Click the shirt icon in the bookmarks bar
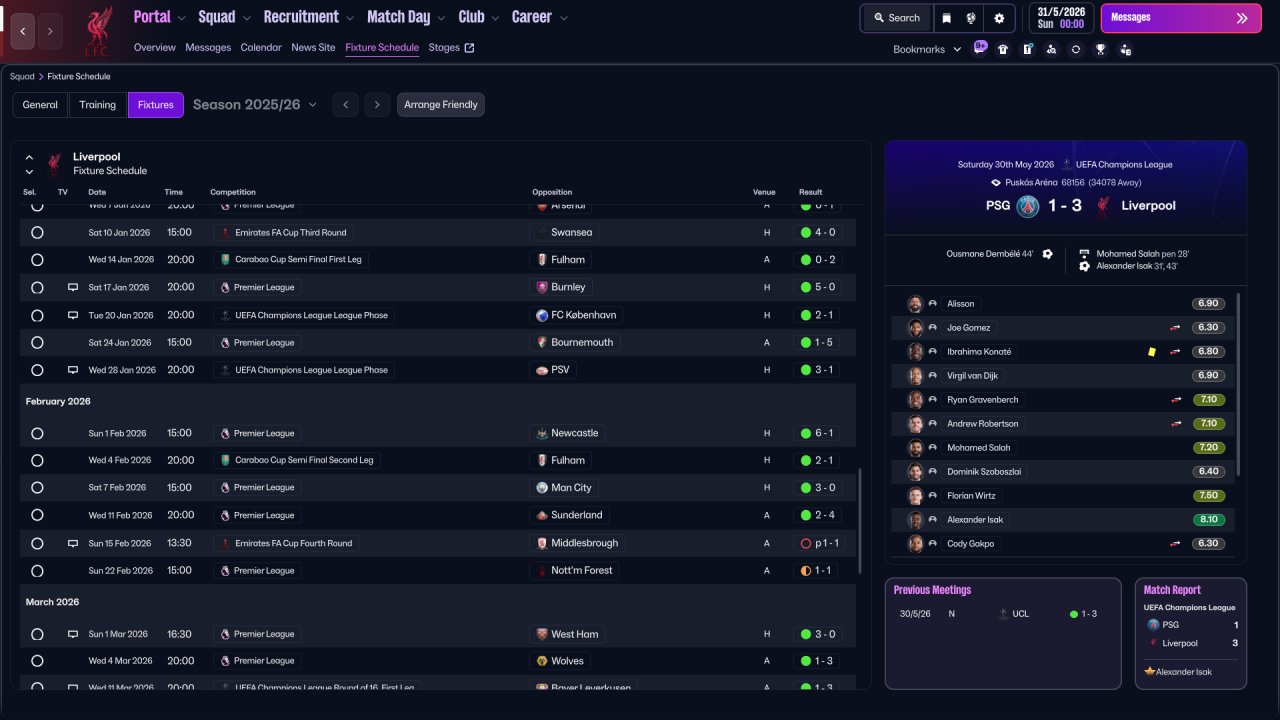 pyautogui.click(x=1003, y=49)
